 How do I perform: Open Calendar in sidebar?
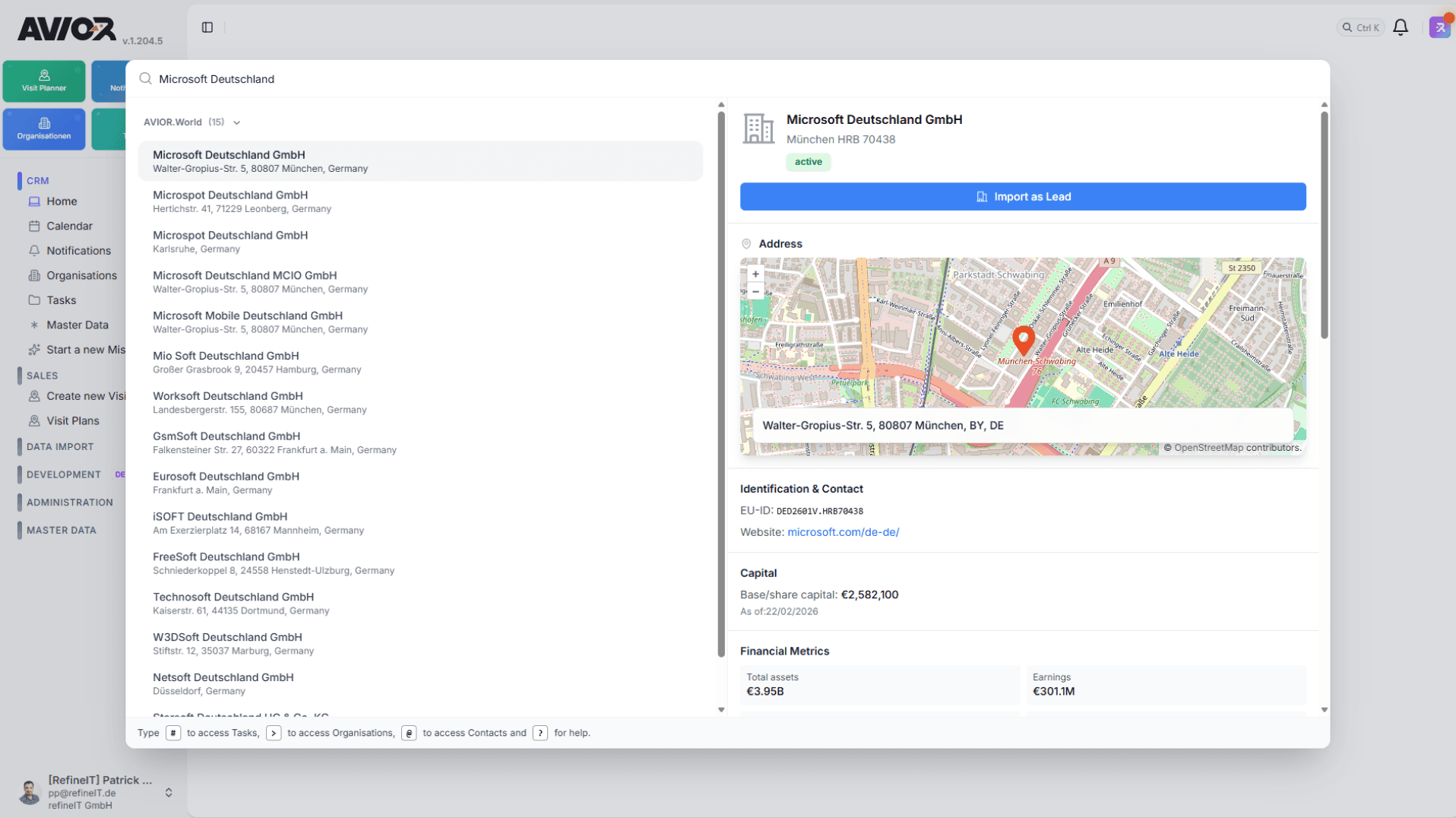69,226
